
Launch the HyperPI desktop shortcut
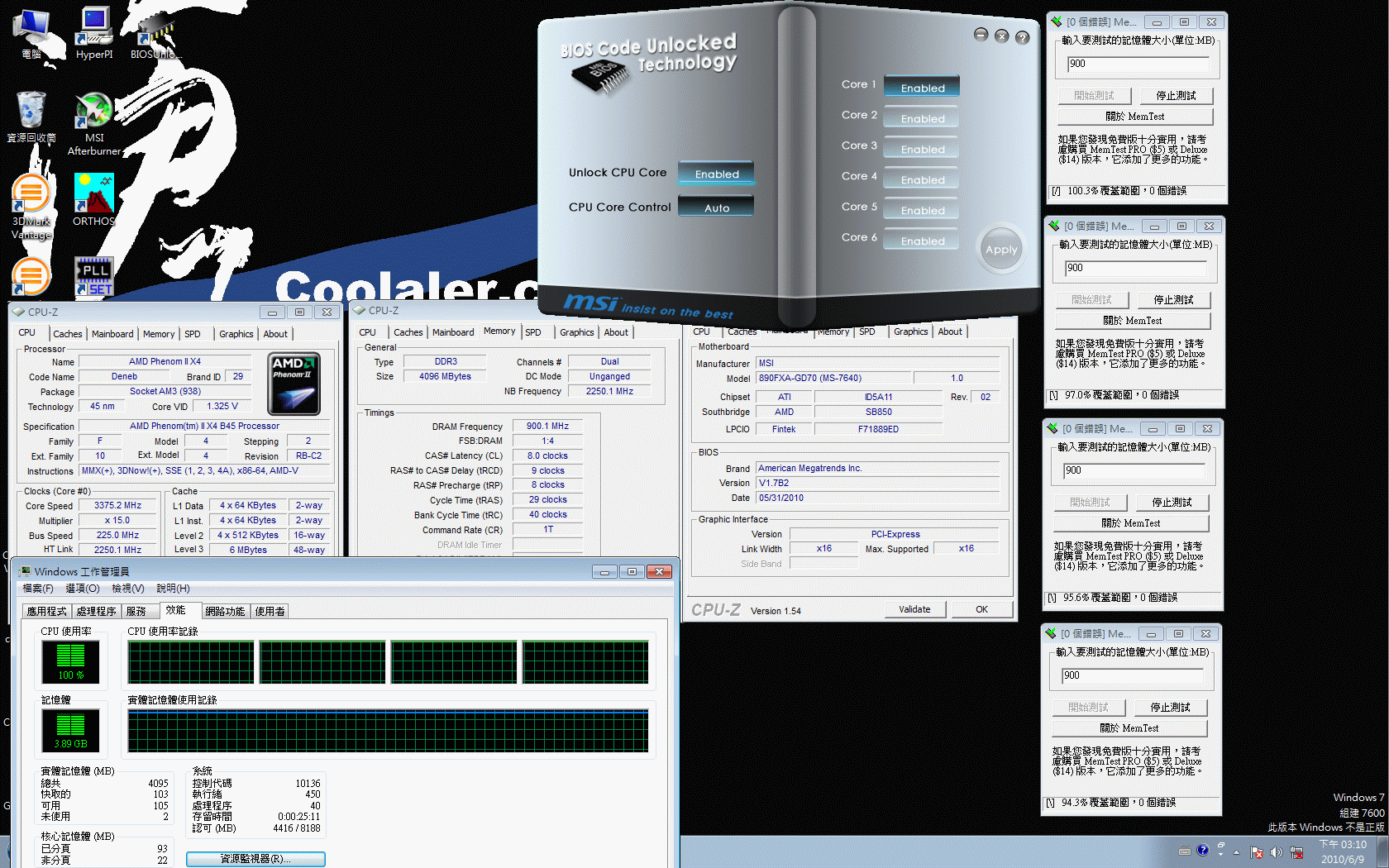tap(94, 33)
